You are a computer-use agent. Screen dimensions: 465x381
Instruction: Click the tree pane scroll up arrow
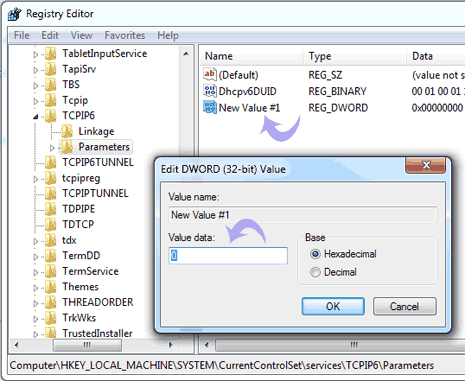(x=186, y=54)
